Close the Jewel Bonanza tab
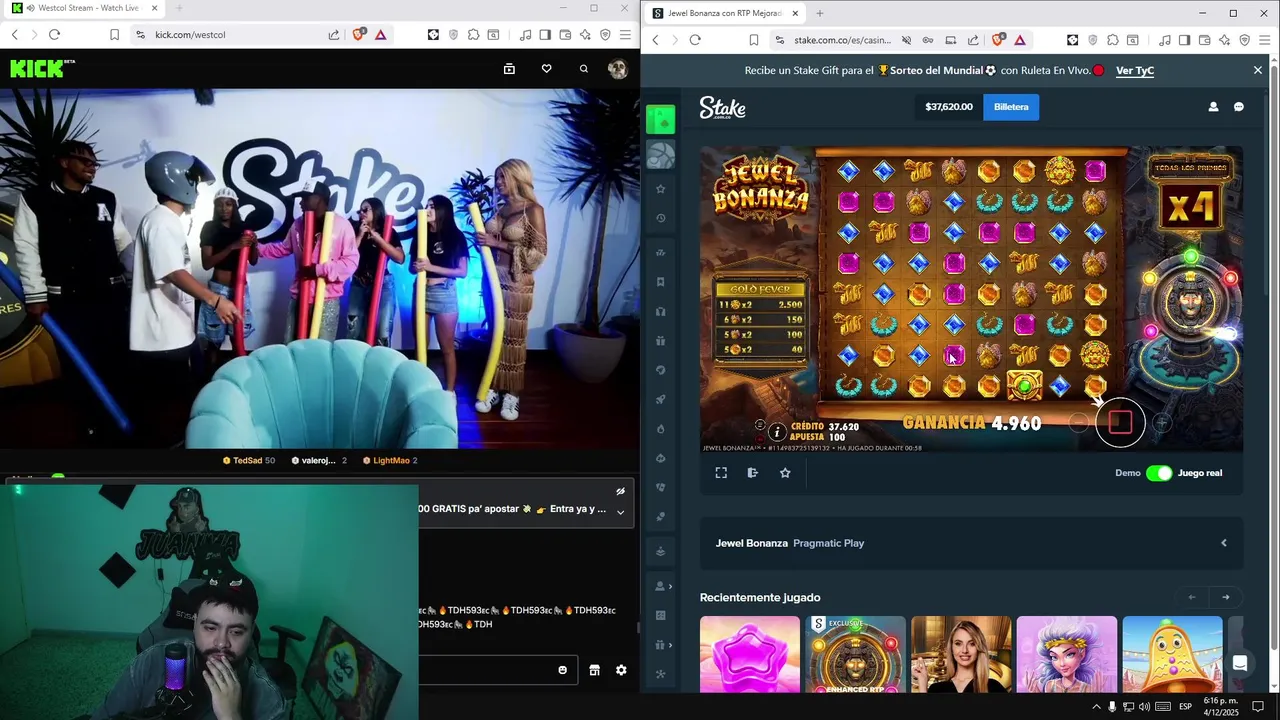 point(795,13)
